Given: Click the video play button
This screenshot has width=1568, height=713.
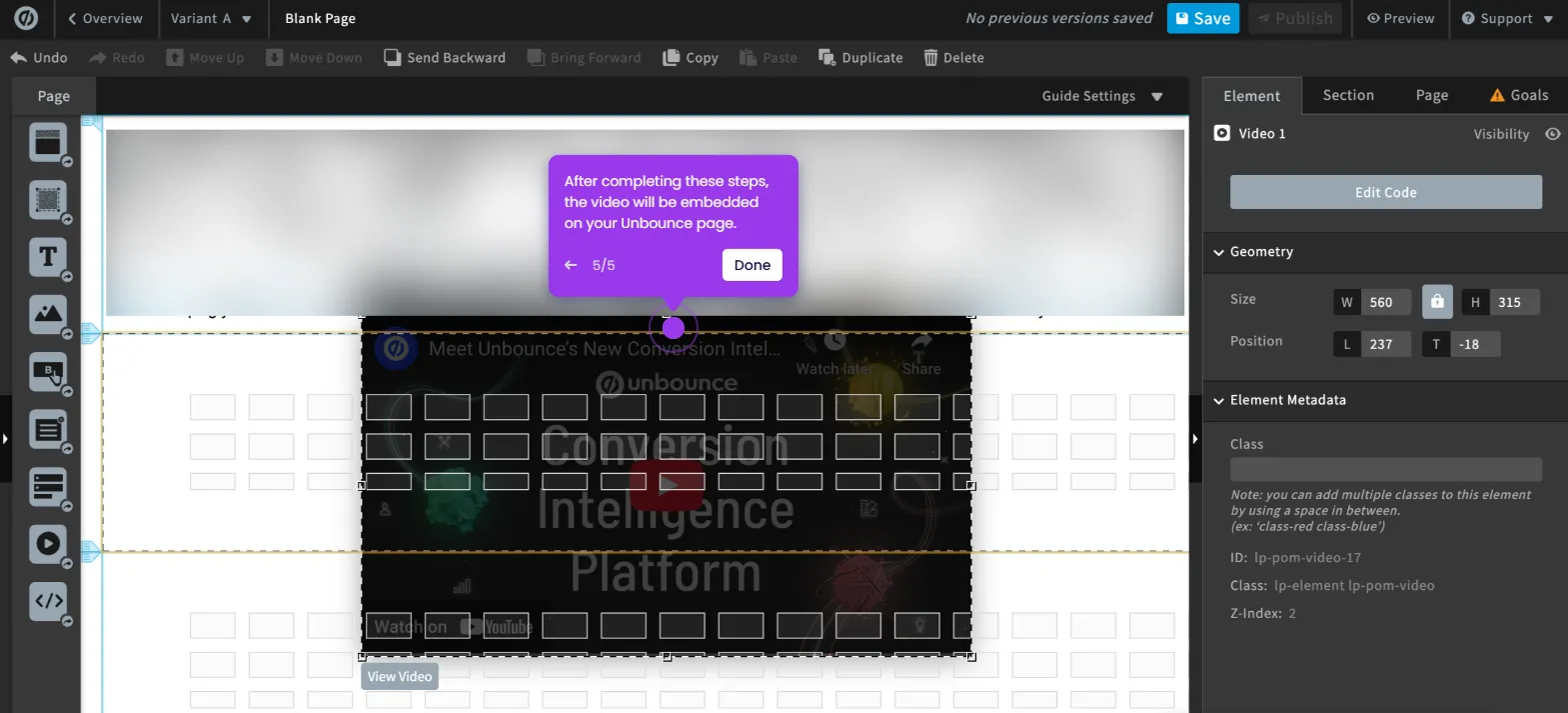Looking at the screenshot, I should (667, 484).
